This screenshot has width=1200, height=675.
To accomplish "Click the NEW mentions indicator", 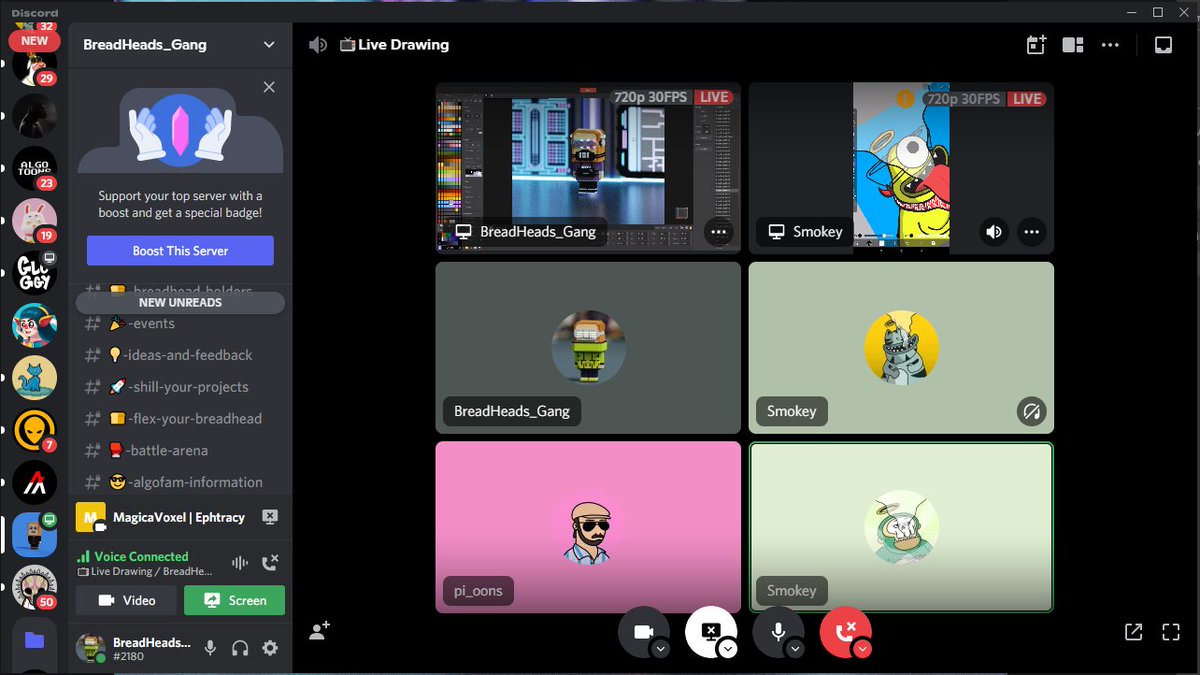I will point(34,41).
